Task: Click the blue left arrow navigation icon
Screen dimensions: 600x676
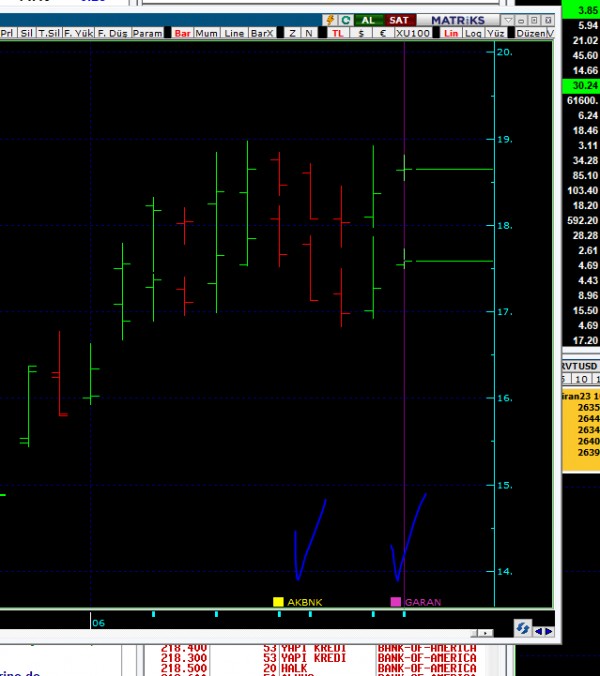Action: click(x=538, y=632)
